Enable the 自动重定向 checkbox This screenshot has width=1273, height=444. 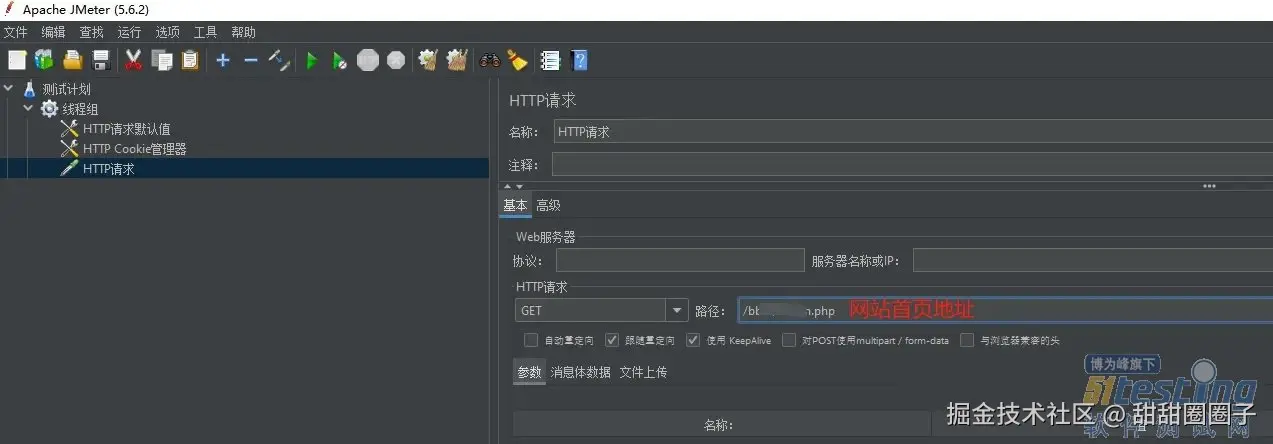click(x=531, y=340)
